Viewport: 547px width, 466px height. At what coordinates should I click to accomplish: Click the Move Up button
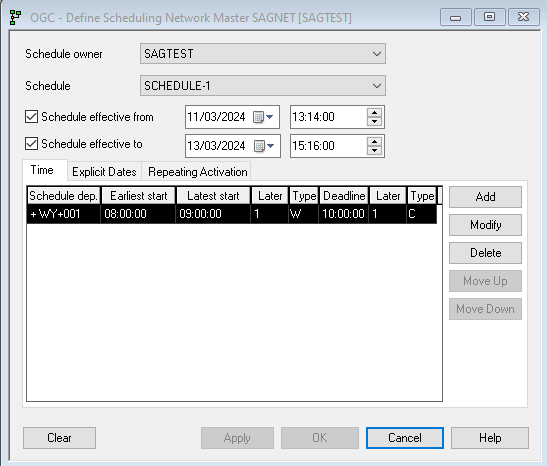(485, 281)
